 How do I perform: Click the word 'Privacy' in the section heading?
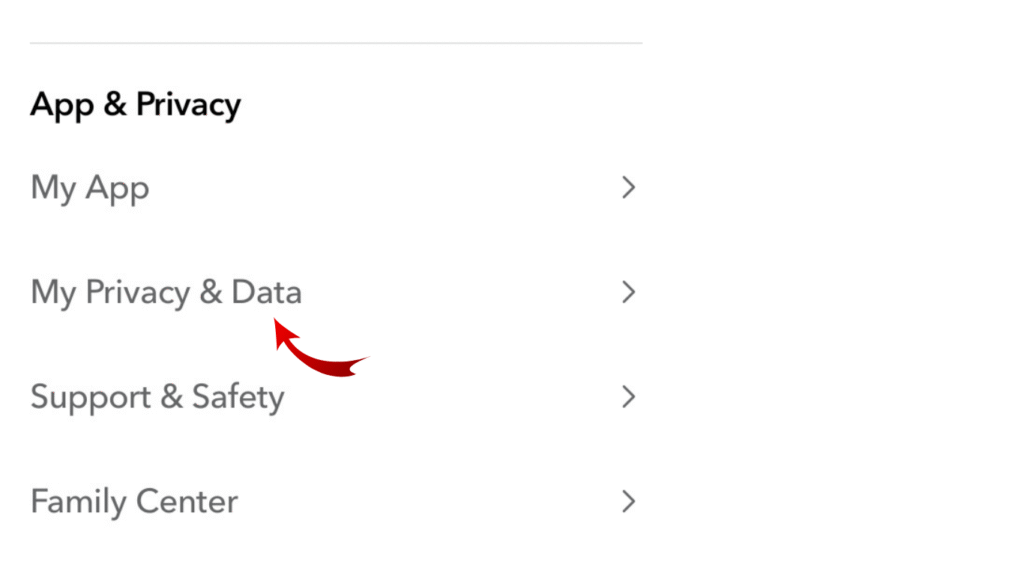pos(188,105)
